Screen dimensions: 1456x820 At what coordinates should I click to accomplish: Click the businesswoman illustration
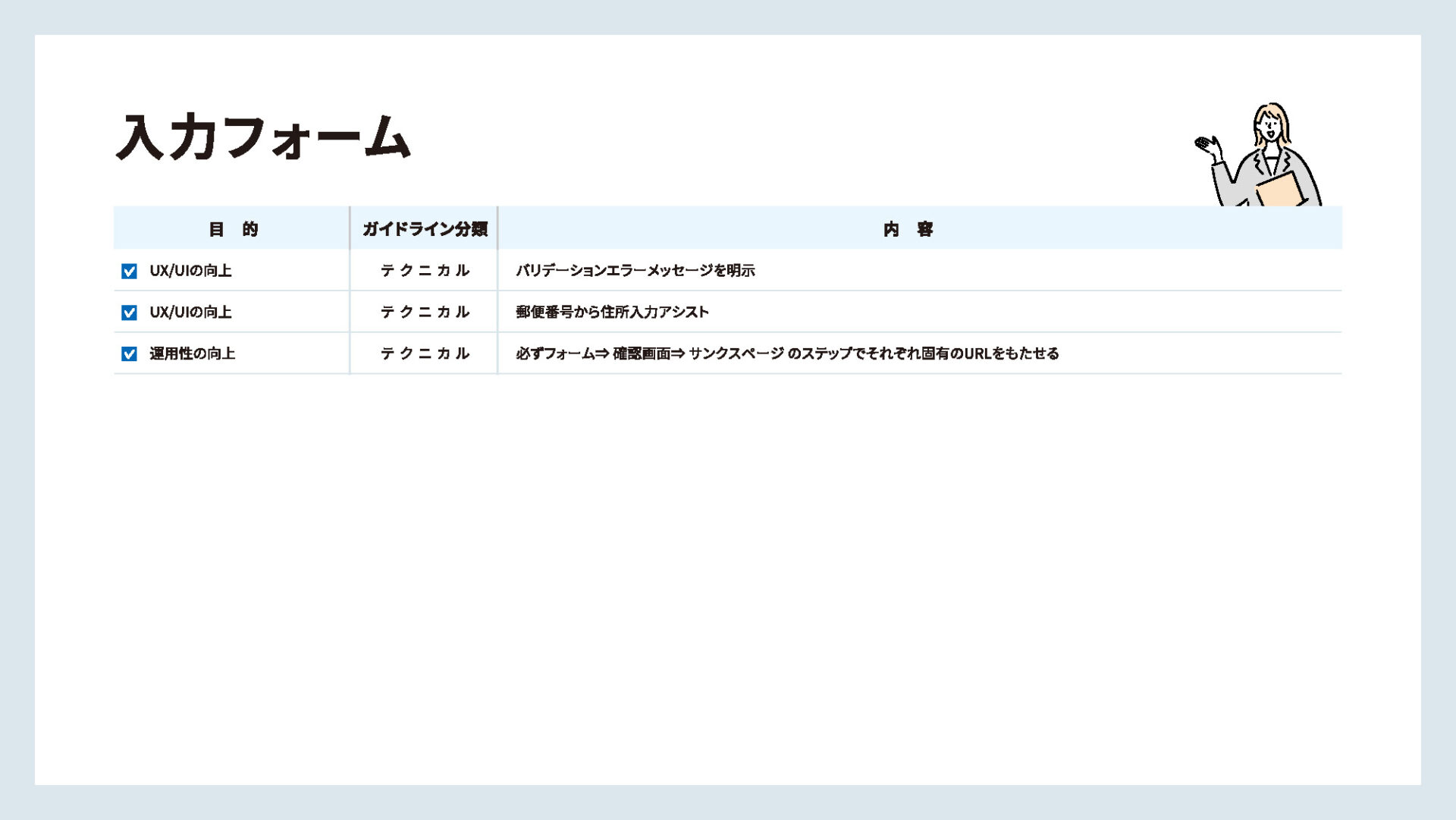(1258, 155)
